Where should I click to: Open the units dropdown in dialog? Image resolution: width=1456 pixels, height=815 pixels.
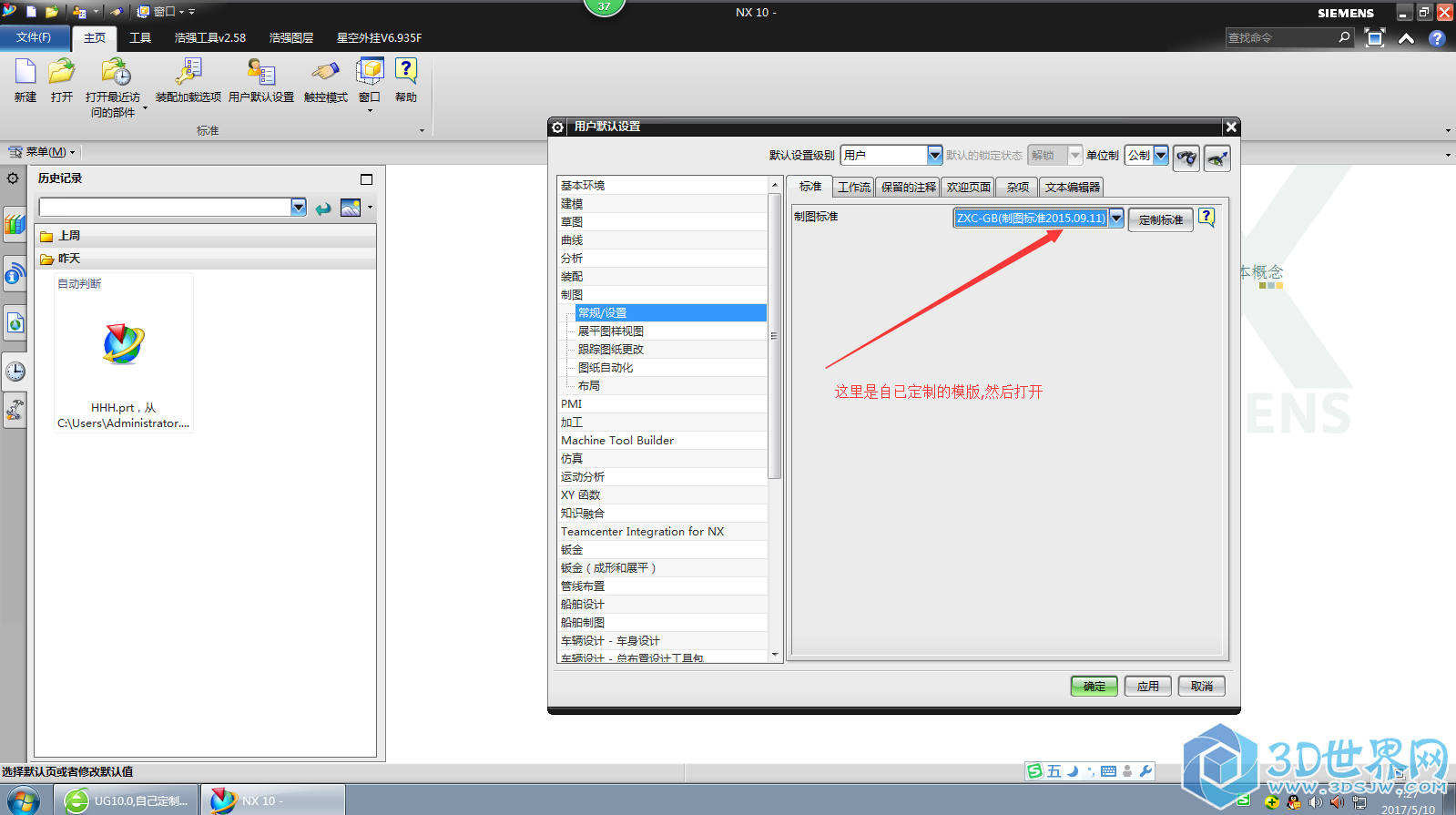click(x=1161, y=156)
